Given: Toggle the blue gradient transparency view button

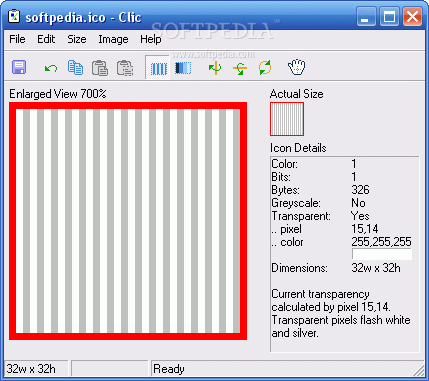Looking at the screenshot, I should [x=183, y=68].
